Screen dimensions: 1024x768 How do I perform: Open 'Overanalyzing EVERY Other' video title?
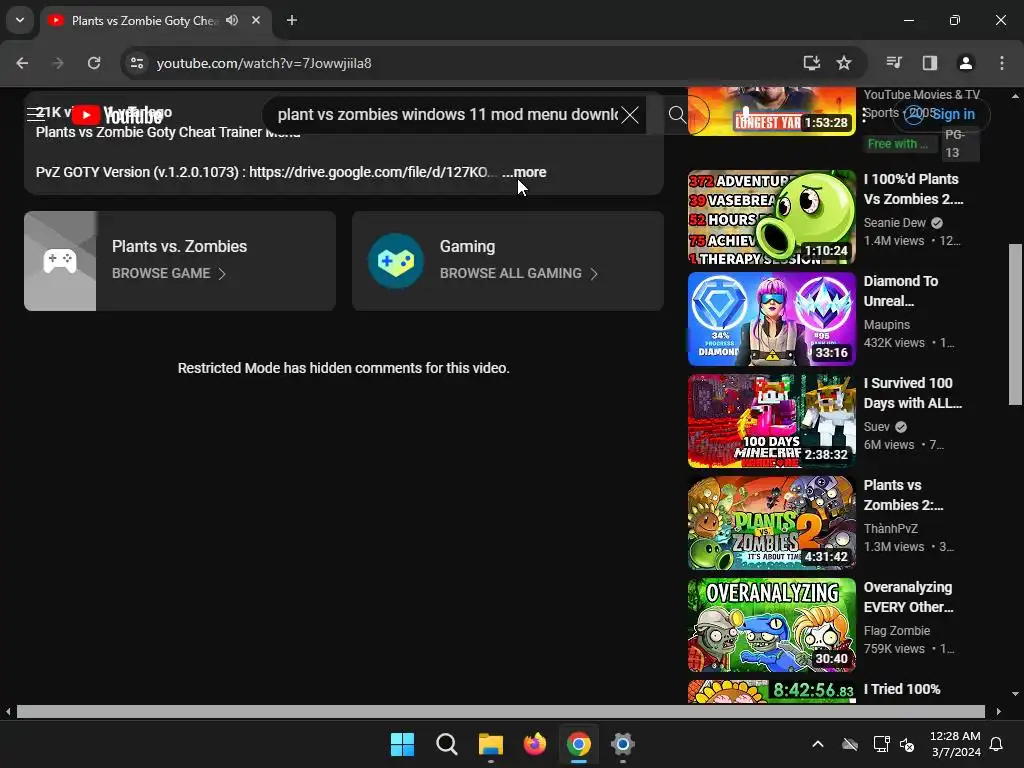coord(908,597)
